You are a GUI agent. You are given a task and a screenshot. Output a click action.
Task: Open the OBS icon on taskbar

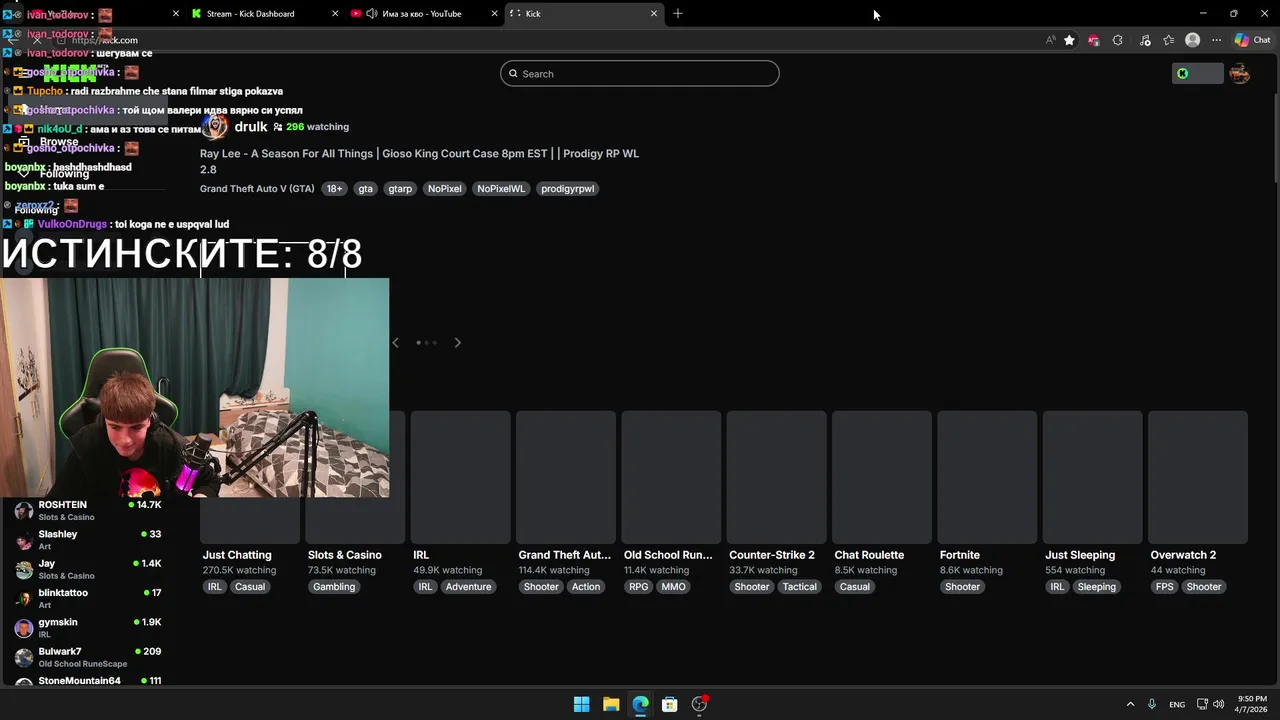699,704
